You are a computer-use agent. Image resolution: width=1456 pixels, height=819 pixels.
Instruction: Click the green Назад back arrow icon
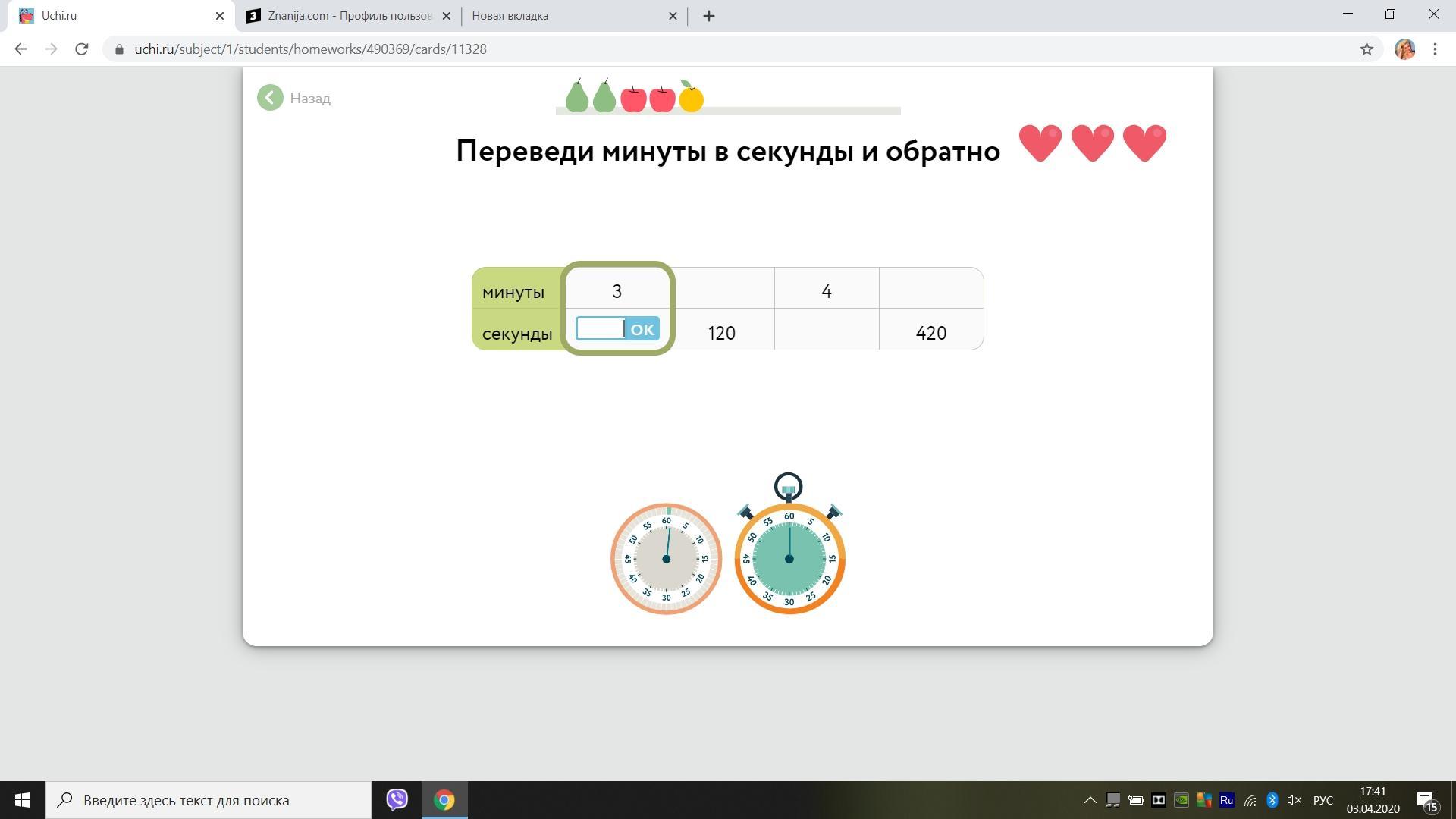(270, 98)
